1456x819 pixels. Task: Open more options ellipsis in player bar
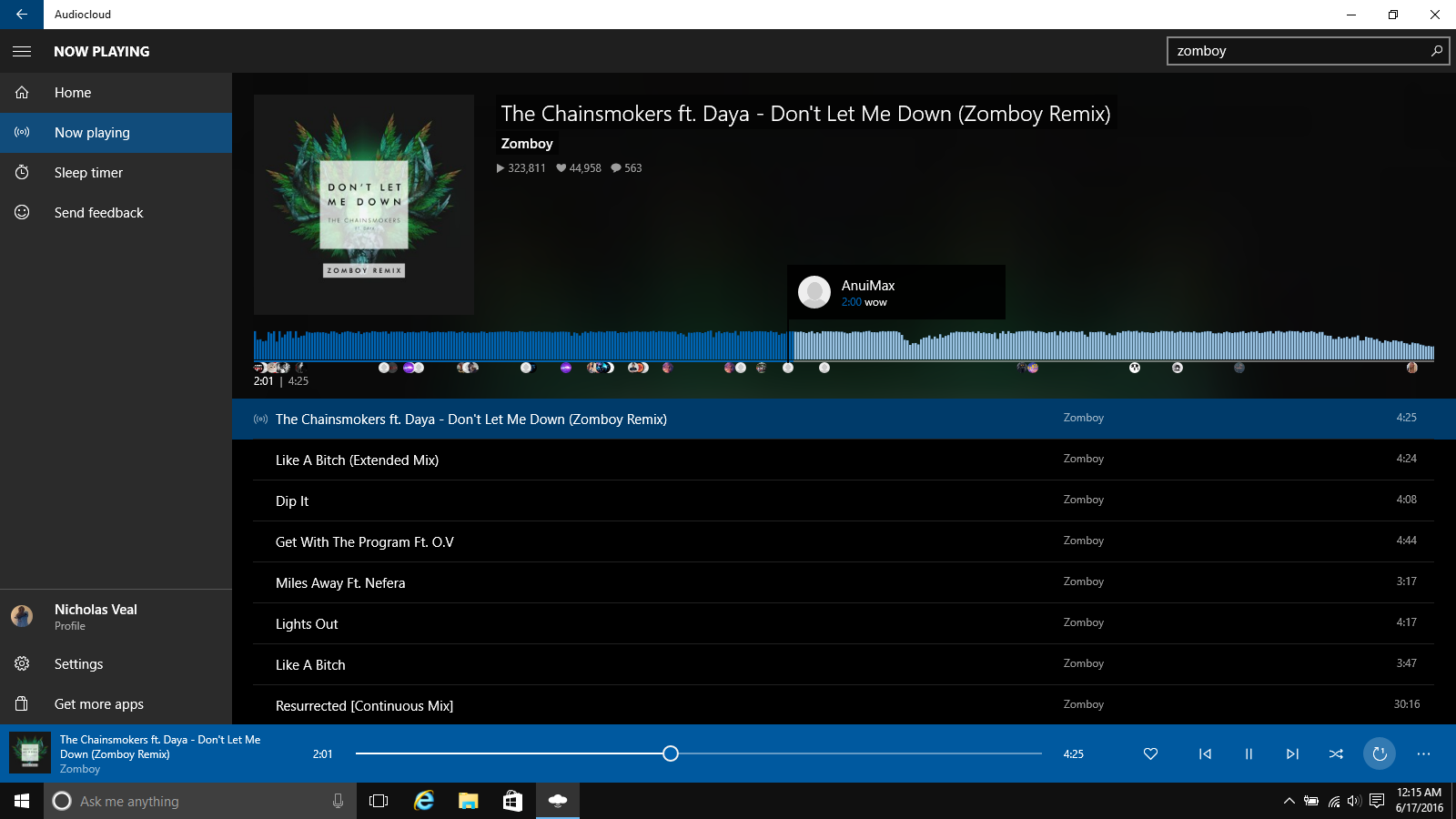pyautogui.click(x=1423, y=753)
